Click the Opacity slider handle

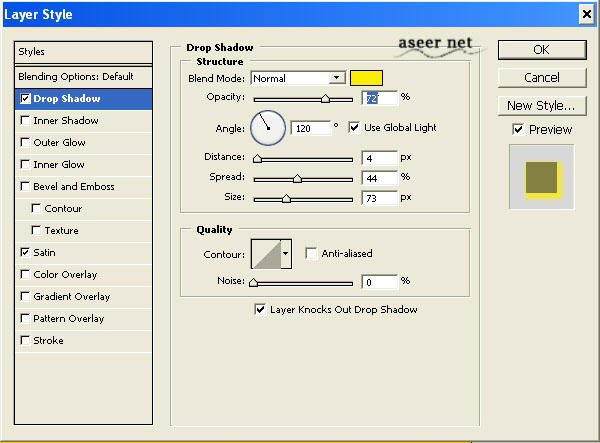[325, 99]
